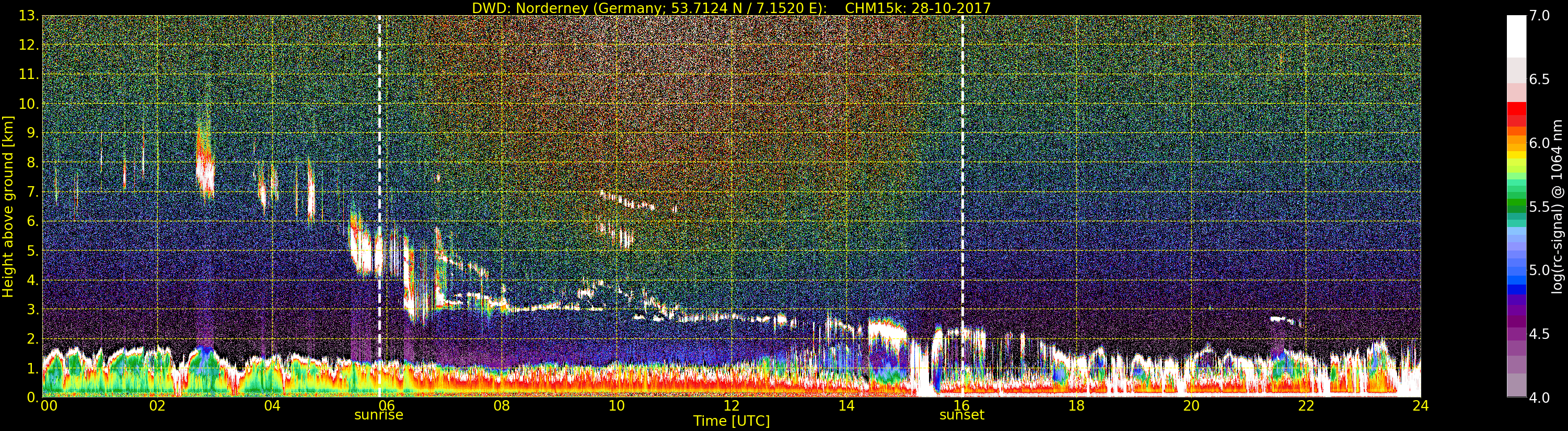Viewport: 1568px width, 431px height.
Task: Click the 'sunrise' label below the time axis
Action: [379, 415]
